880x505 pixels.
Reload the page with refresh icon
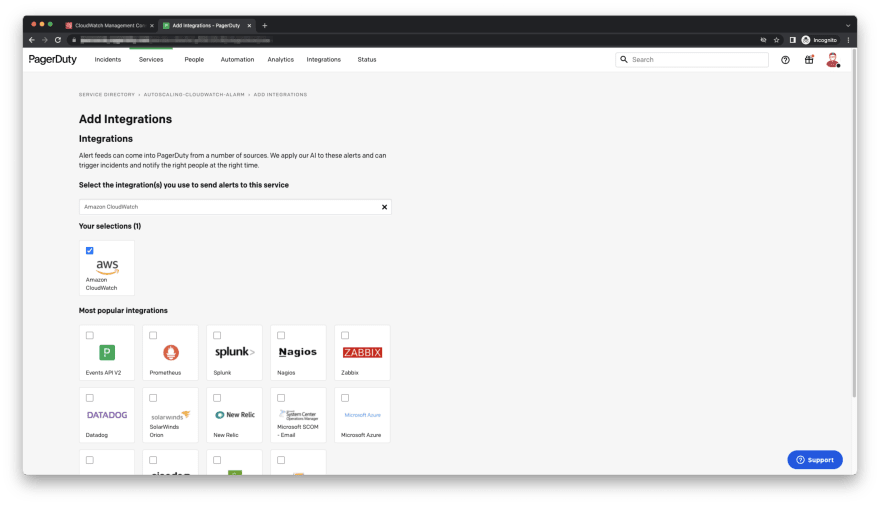click(58, 40)
